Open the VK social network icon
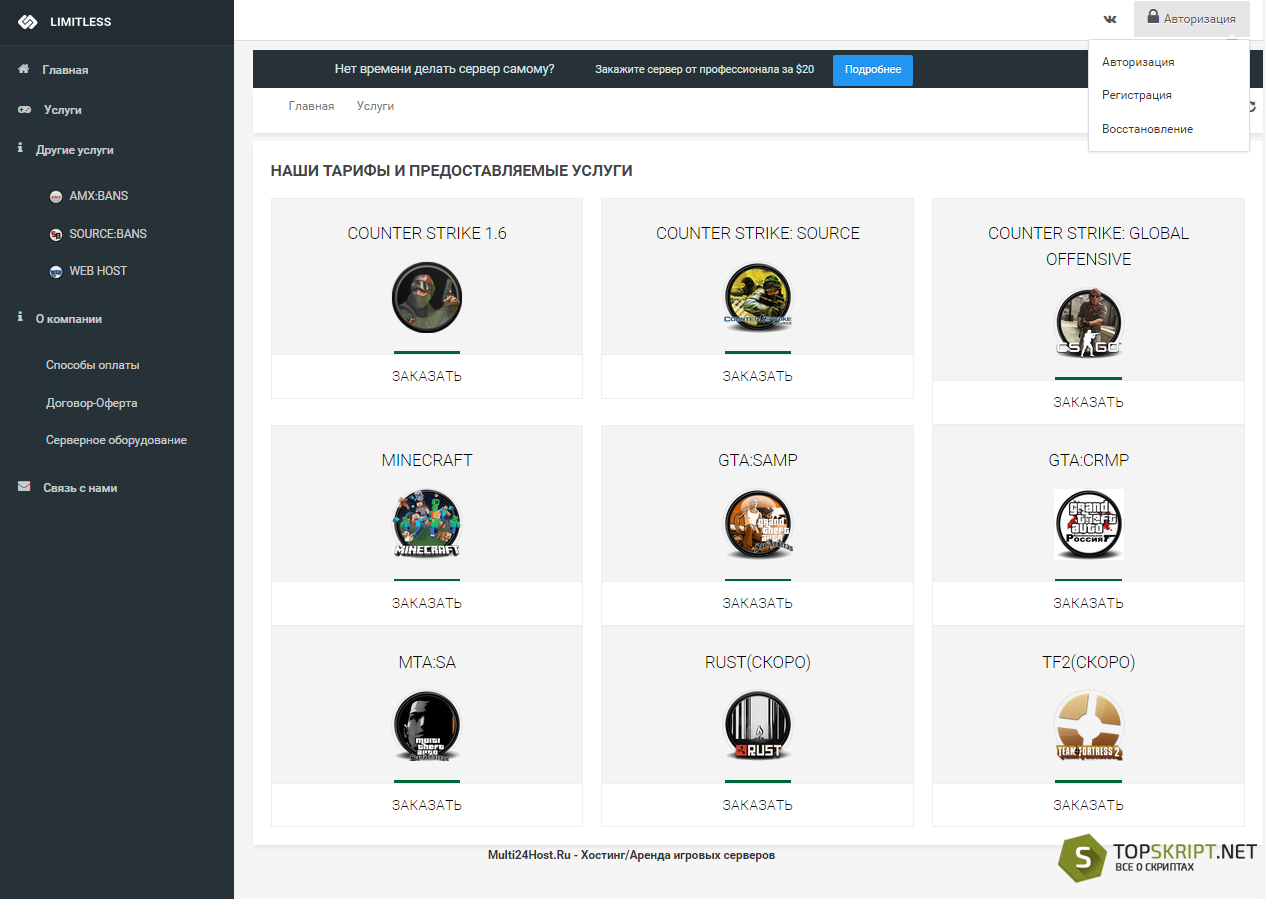 [1110, 19]
